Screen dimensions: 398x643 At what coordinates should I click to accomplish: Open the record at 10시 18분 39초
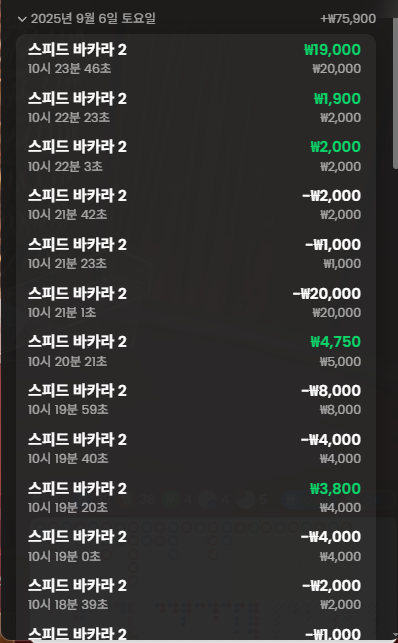196,594
